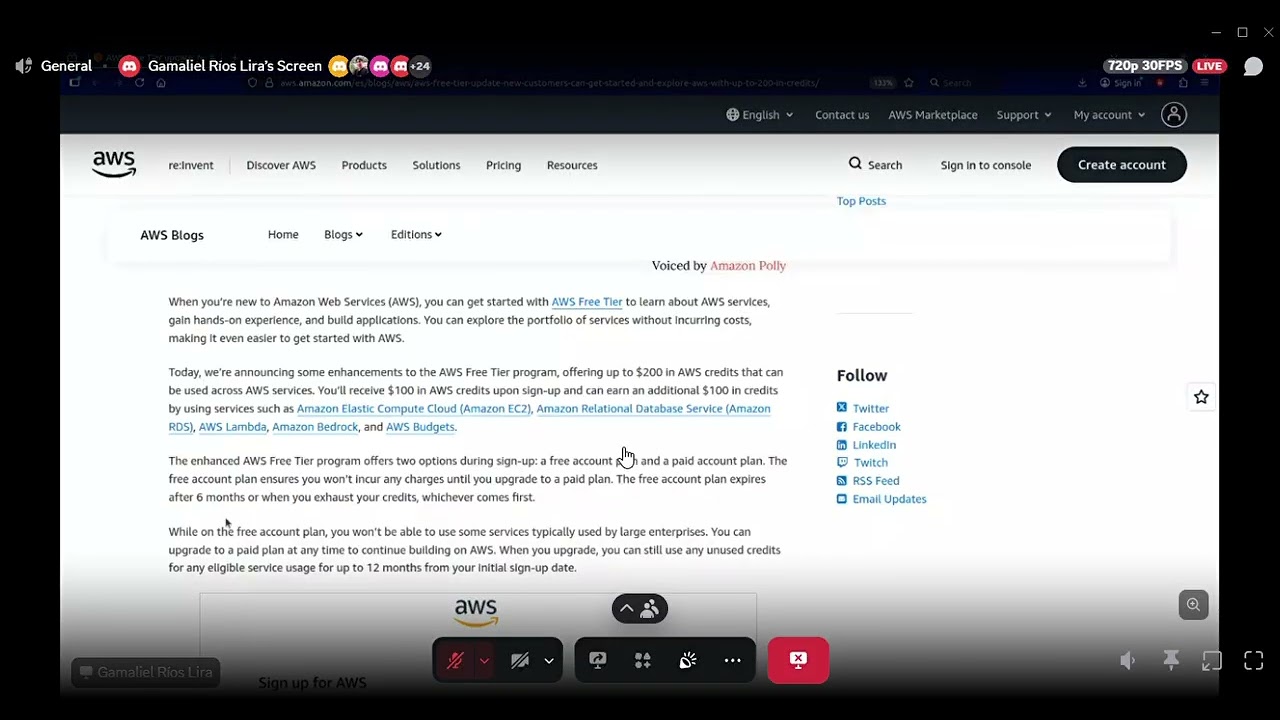The image size is (1280, 720).
Task: Click the AWS Search magnifier
Action: (x=855, y=164)
